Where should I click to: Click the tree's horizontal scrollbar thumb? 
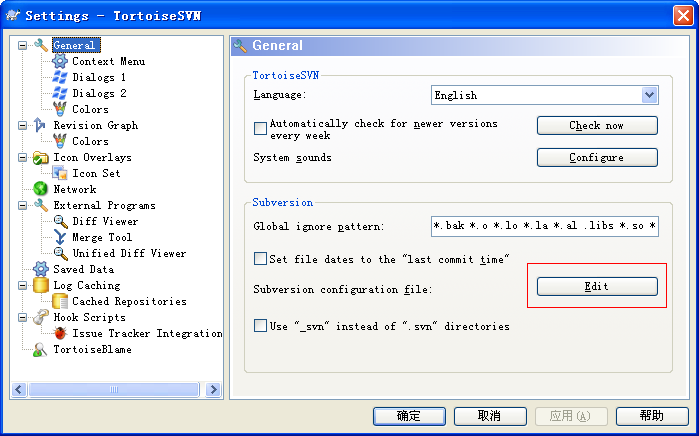(114, 389)
